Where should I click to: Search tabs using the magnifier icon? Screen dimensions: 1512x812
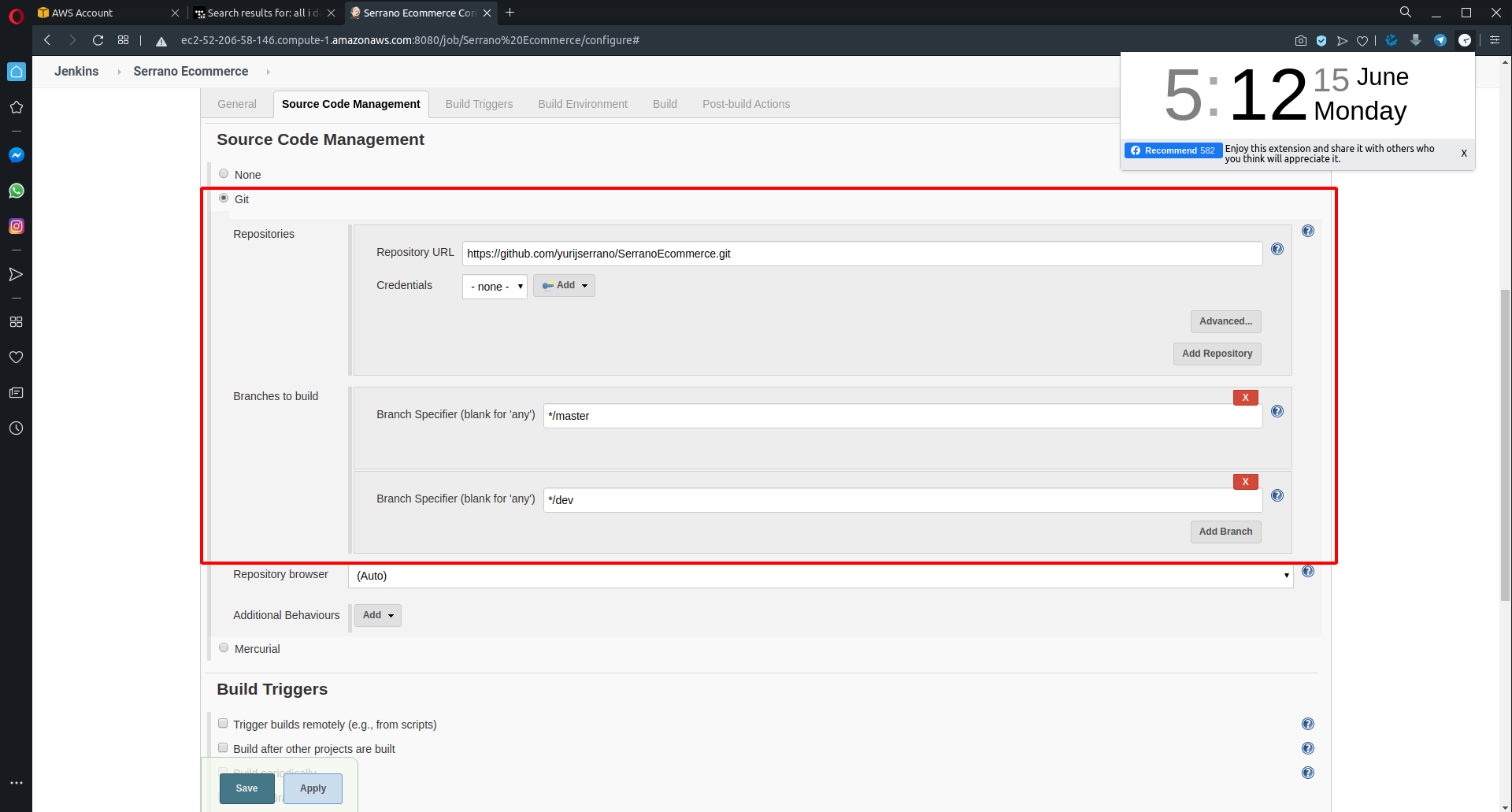(1405, 13)
